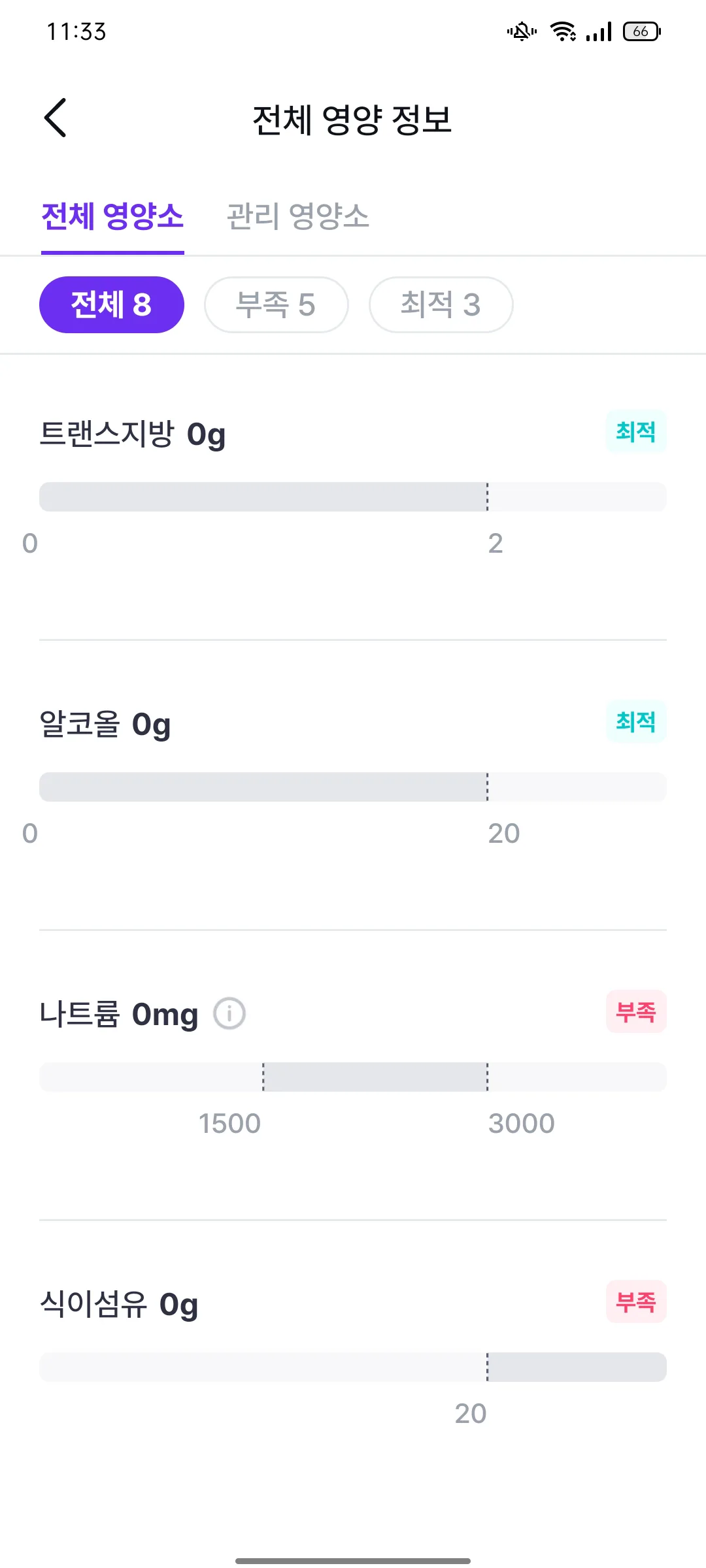
Task: Tap the cellular signal icon
Action: pyautogui.click(x=599, y=31)
